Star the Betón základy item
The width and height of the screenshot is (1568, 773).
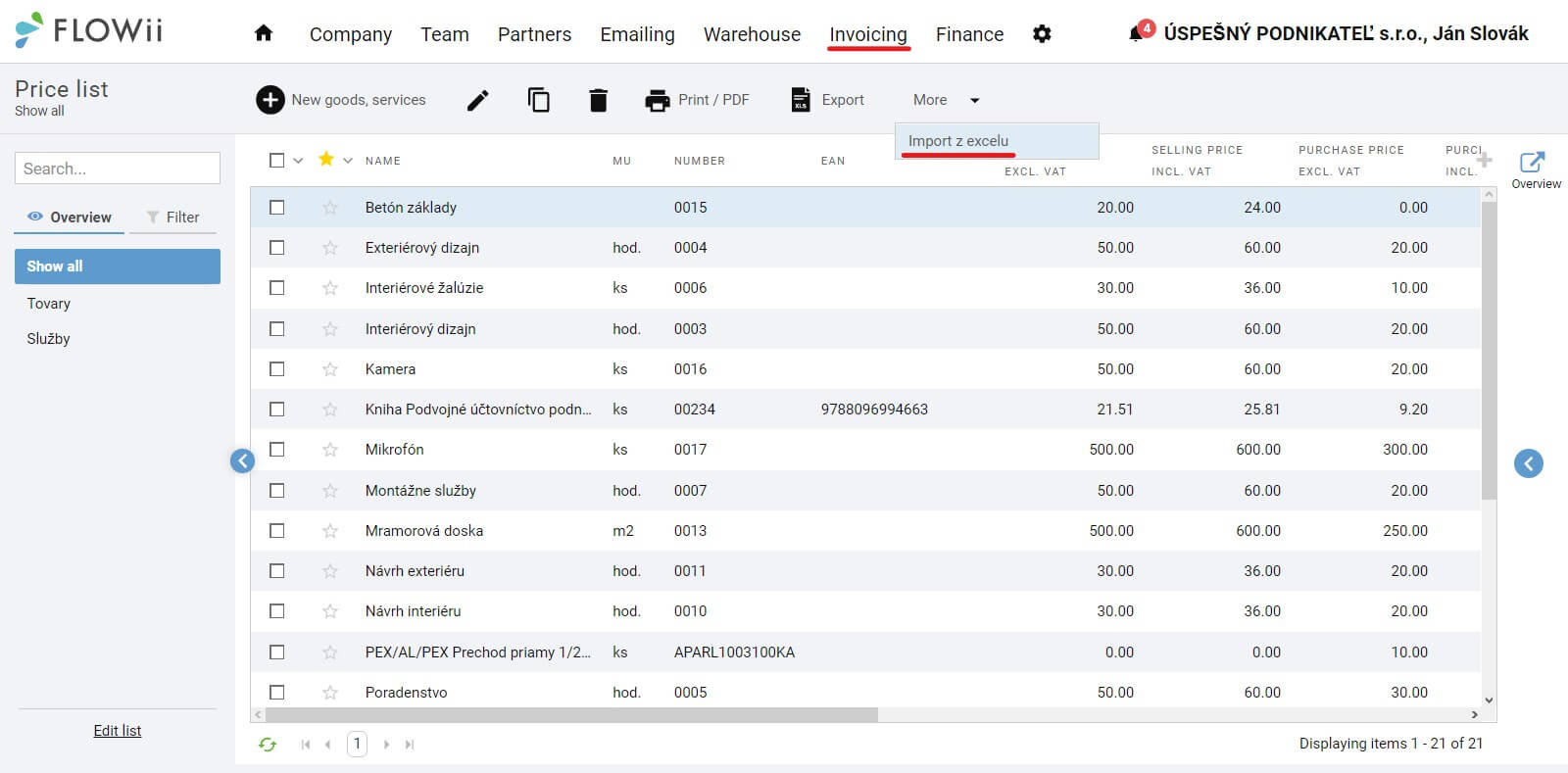(x=330, y=208)
